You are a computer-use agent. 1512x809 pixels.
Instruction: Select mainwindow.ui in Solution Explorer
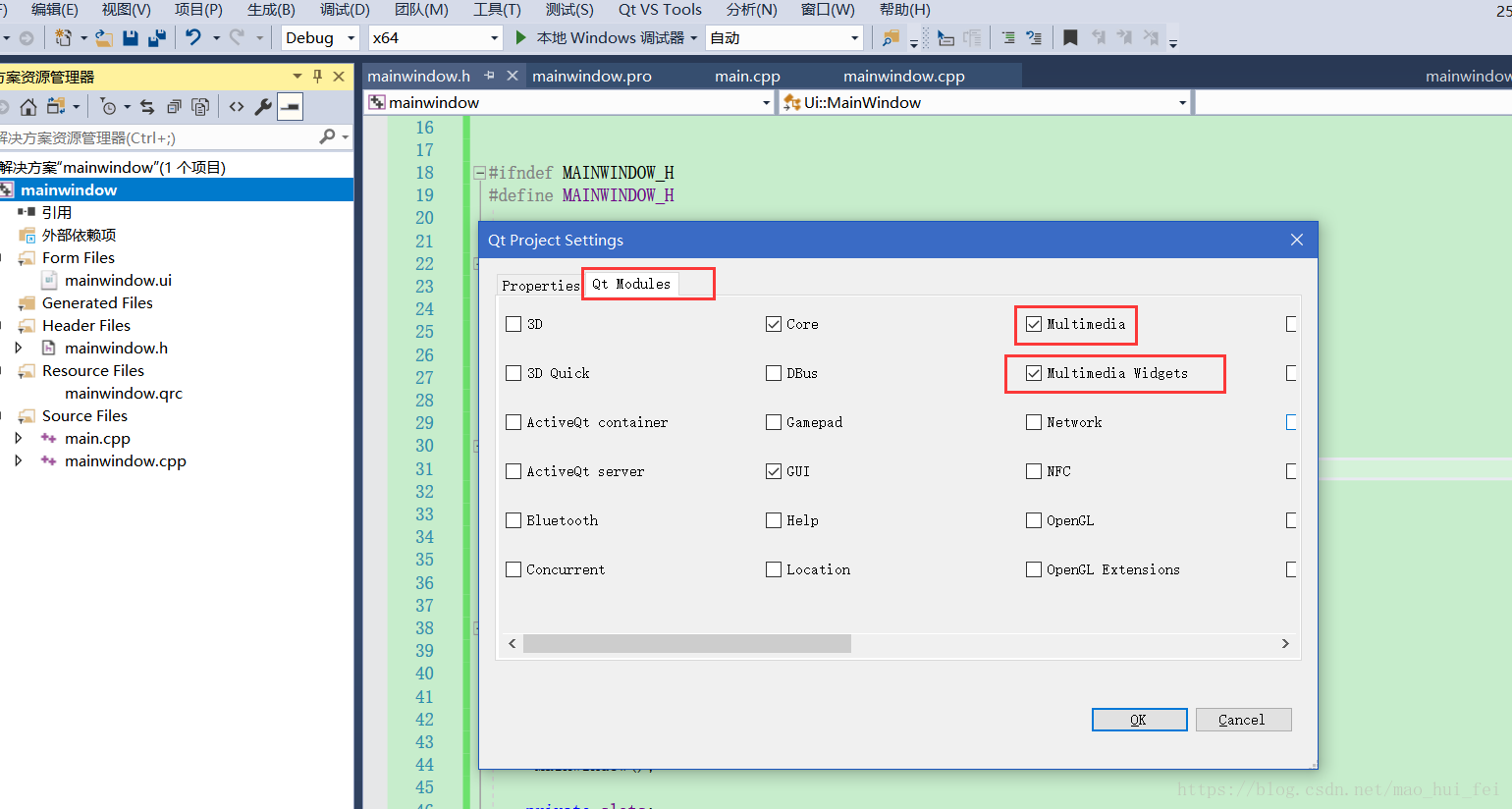tap(118, 280)
